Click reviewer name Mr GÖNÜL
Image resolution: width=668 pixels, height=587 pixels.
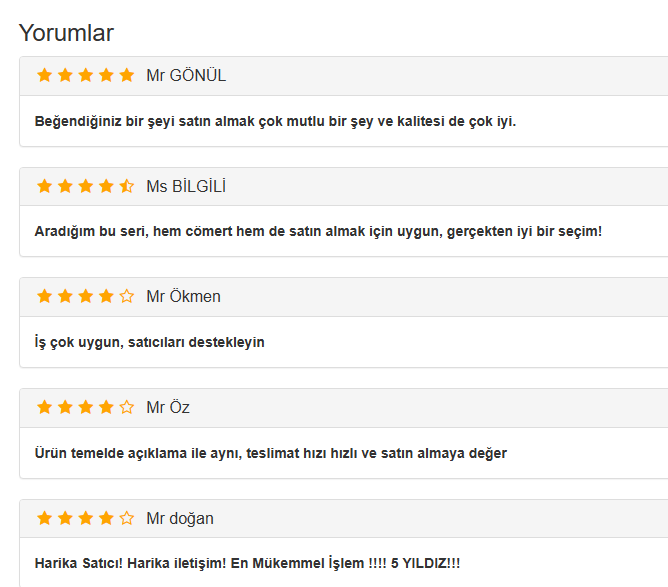tap(186, 75)
